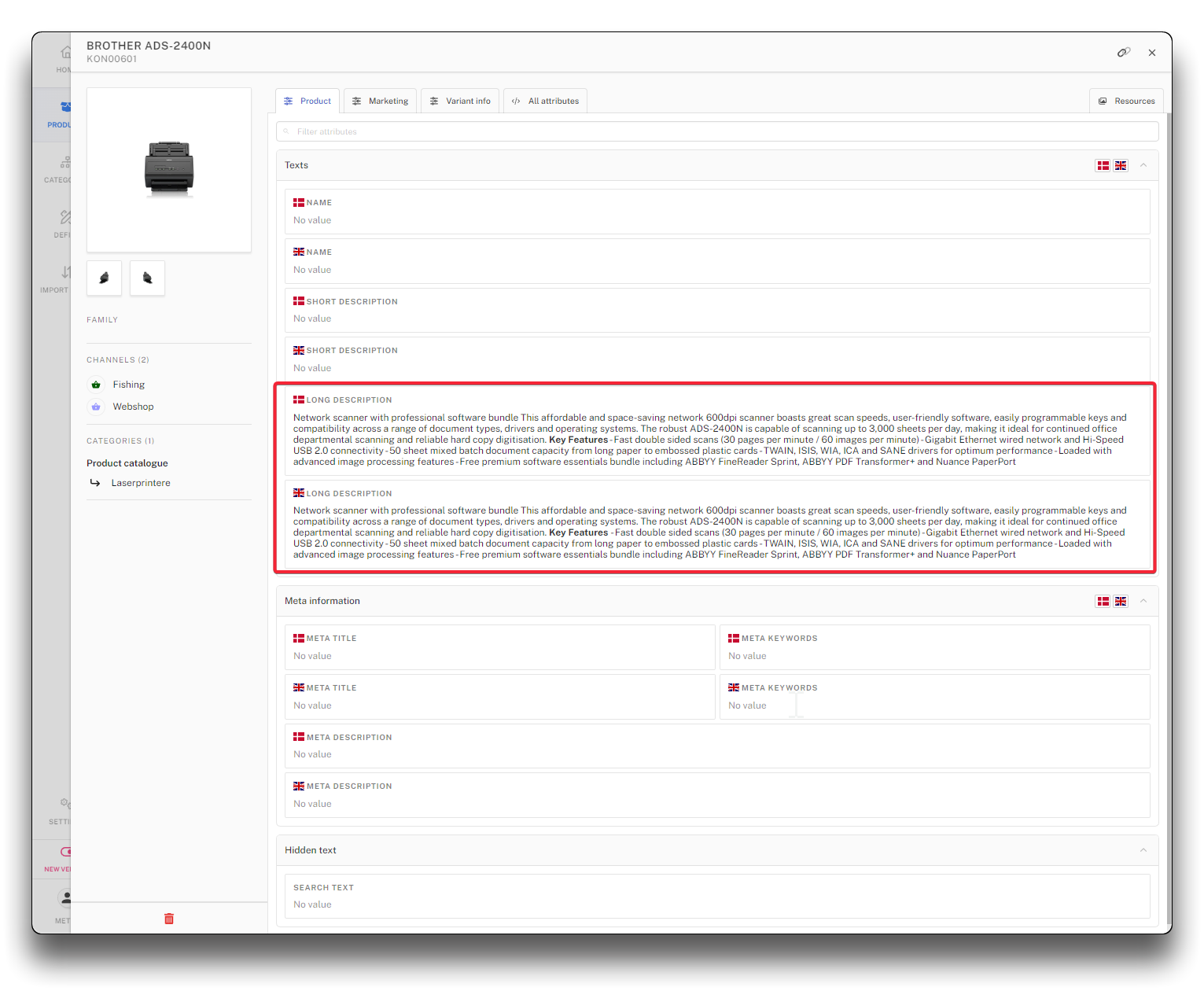Collapse the Meta information section
Viewport: 1204px width, 991px height.
coord(1143,601)
